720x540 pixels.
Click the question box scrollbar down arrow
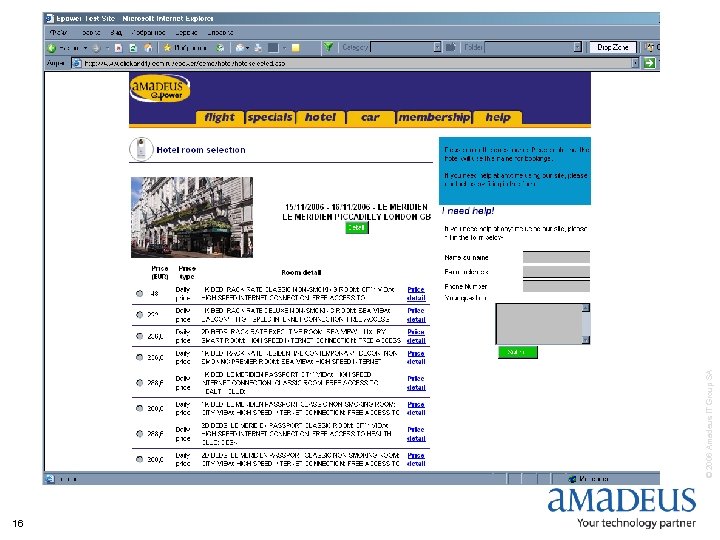(586, 340)
